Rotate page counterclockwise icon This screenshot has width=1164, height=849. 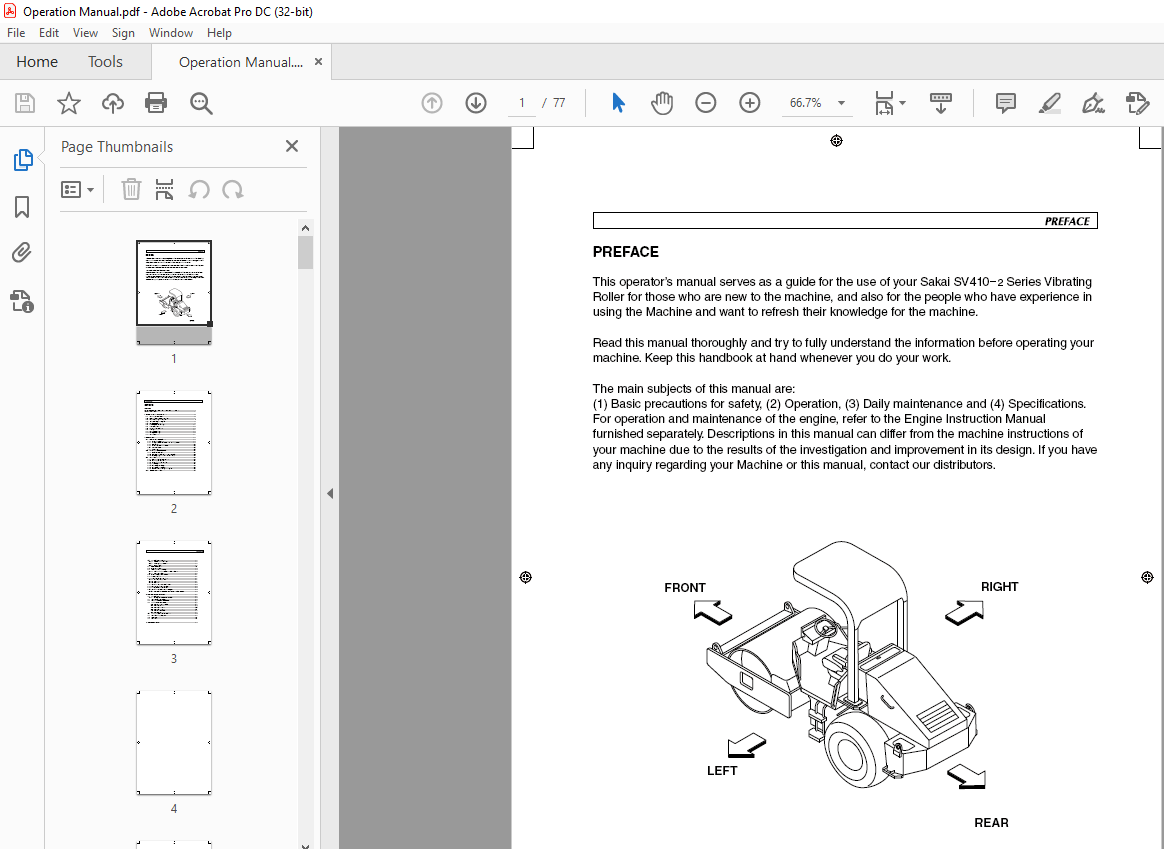(x=199, y=190)
